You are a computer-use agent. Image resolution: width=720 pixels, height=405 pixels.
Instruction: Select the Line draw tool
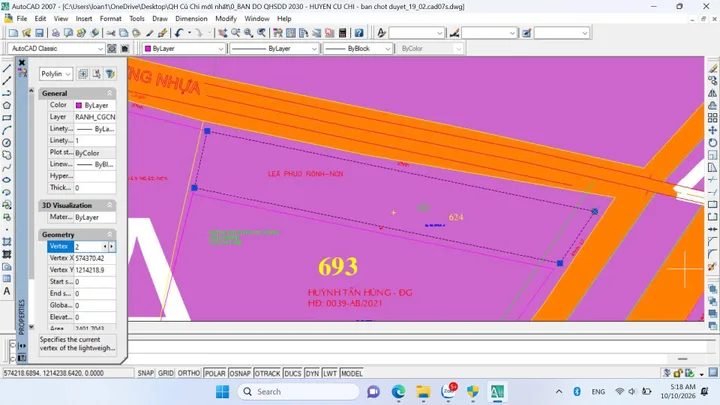click(x=7, y=68)
